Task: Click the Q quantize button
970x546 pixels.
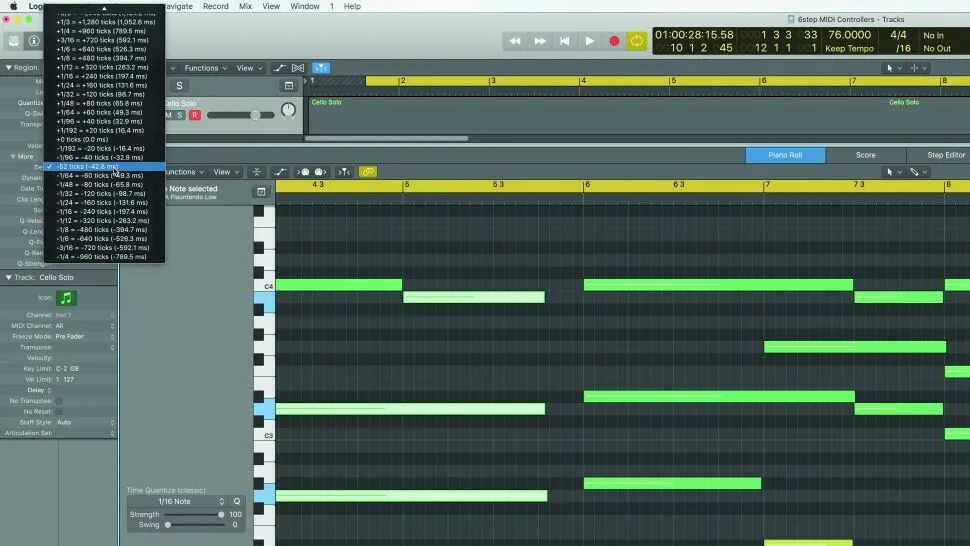Action: click(x=237, y=501)
